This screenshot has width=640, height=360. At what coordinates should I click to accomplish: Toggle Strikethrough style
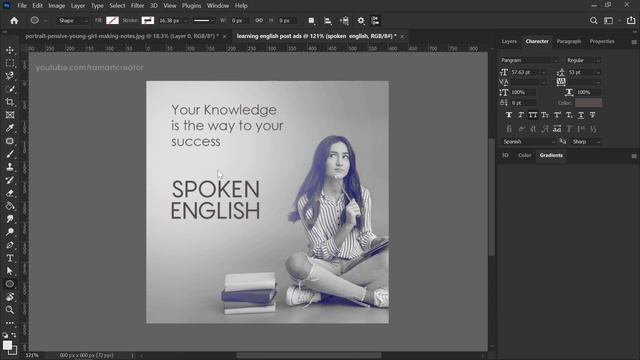pyautogui.click(x=593, y=115)
